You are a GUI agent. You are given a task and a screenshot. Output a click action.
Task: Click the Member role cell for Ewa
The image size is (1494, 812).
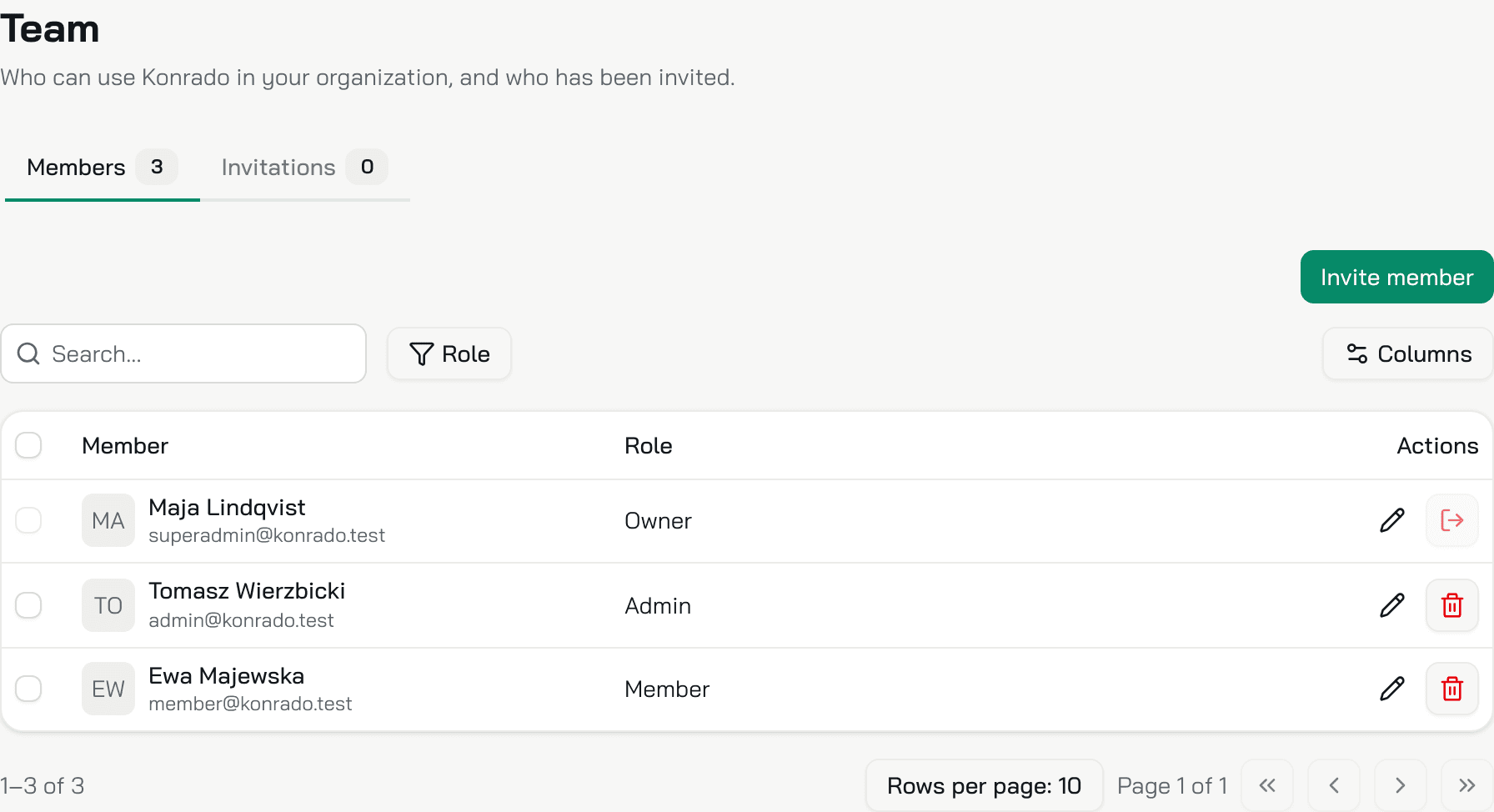667,689
